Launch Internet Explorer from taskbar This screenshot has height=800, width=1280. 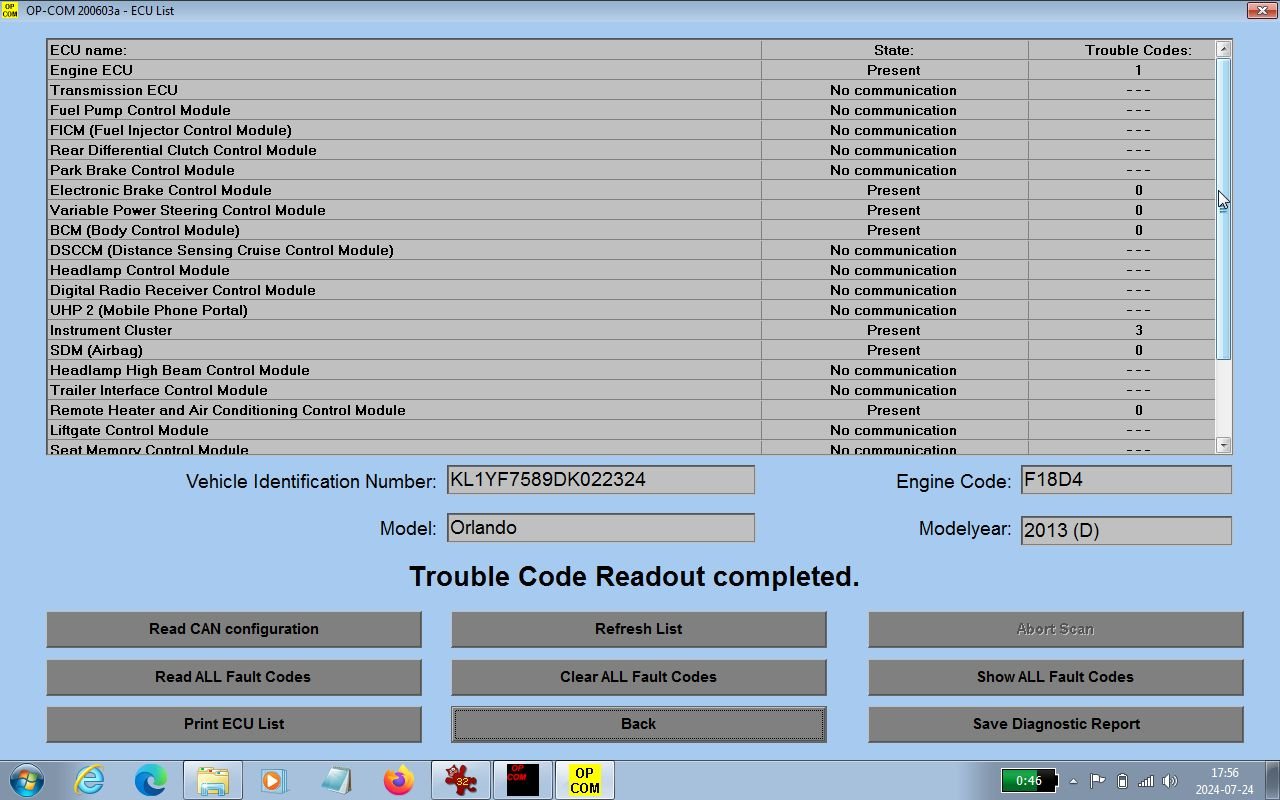pyautogui.click(x=90, y=780)
